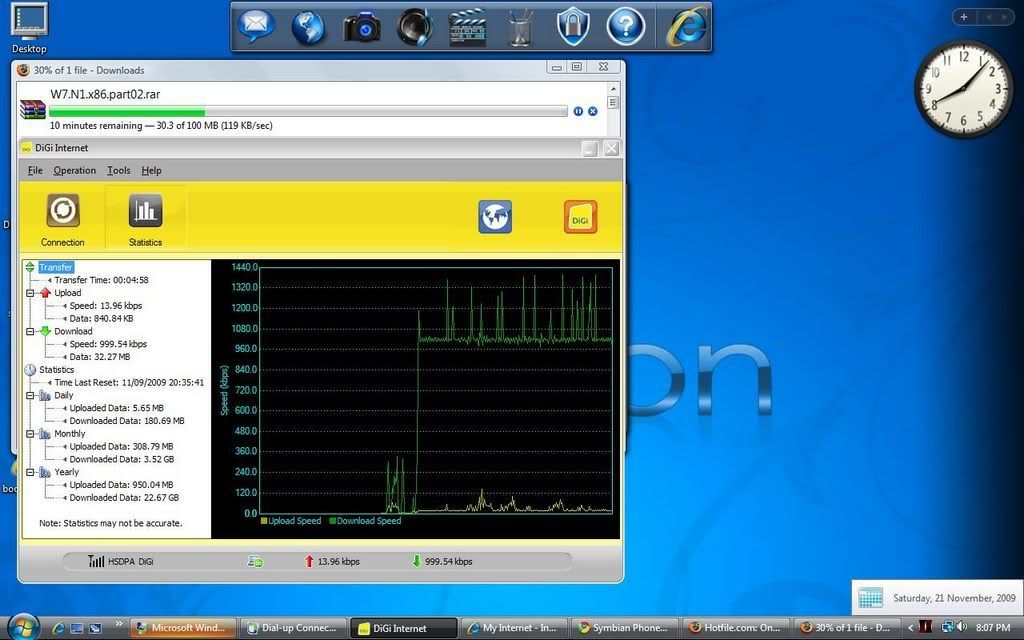Expand the quick launch overflow chevron

click(119, 624)
